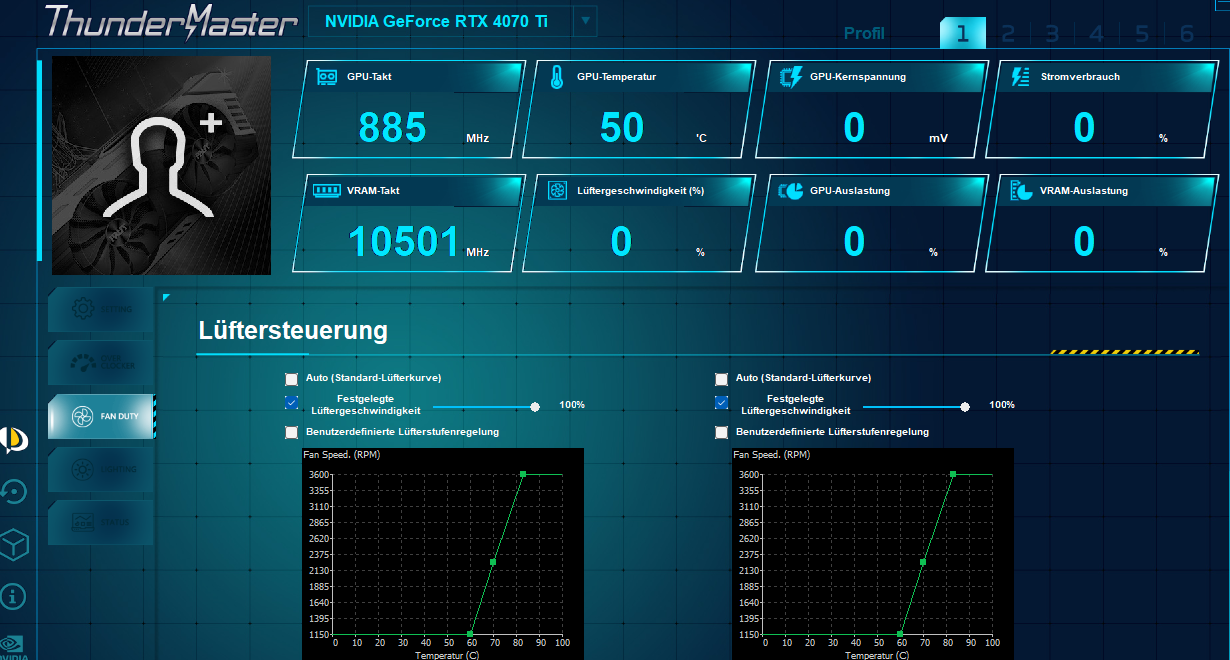Click the gauge icon on OVER CLOCKER tab

84,363
